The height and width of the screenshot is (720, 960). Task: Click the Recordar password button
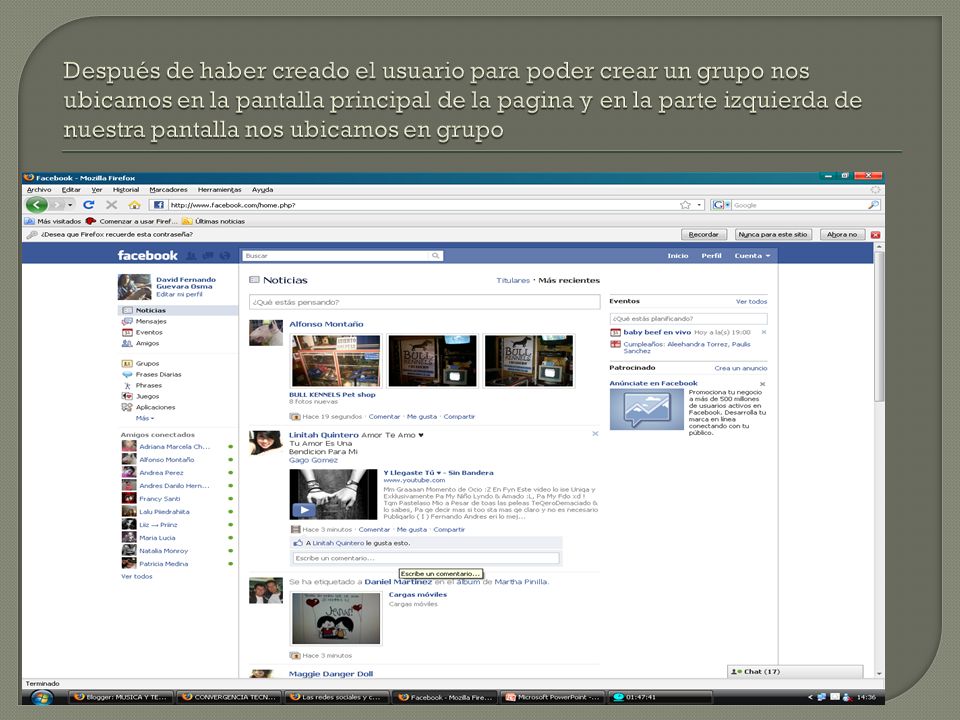pos(703,234)
